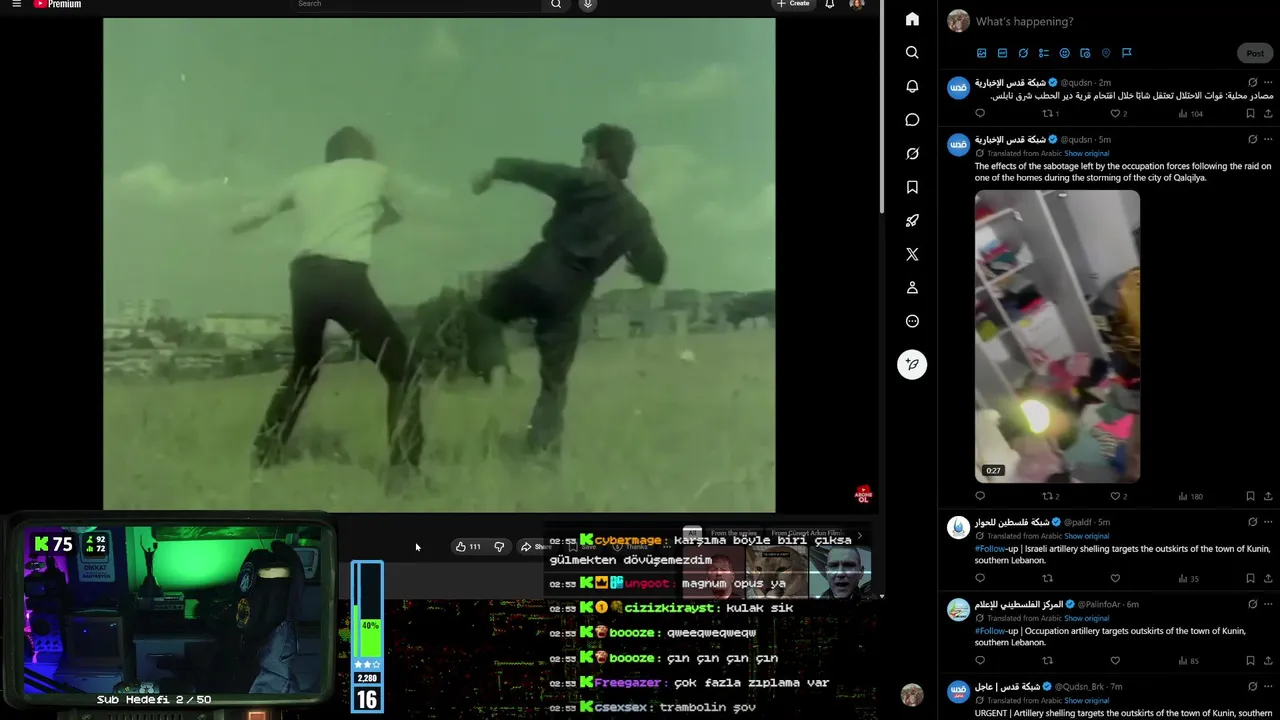Viewport: 1280px width, 720px height.
Task: Bookmark the @qudsn 2m post
Action: click(x=1250, y=114)
